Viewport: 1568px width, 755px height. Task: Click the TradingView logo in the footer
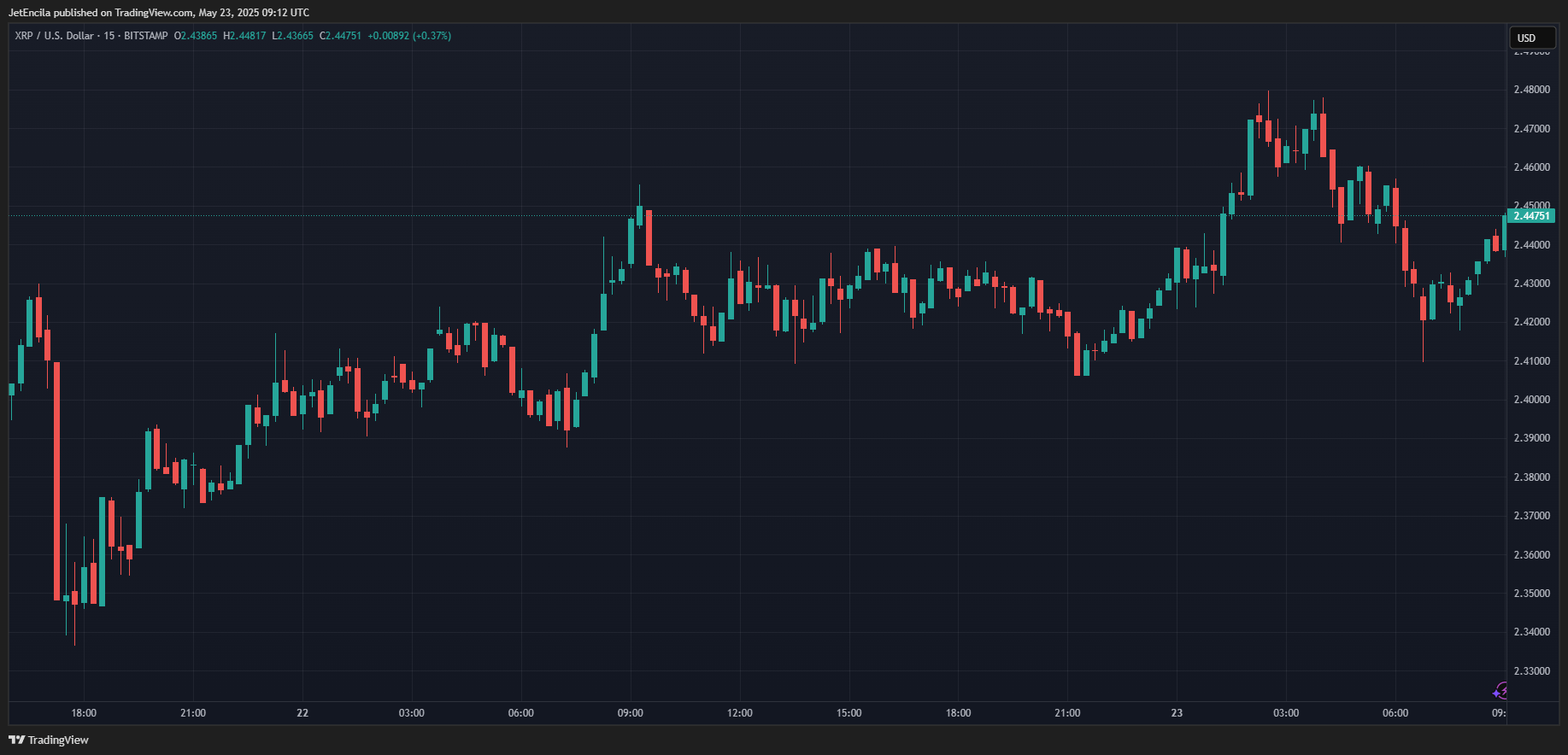[x=49, y=740]
